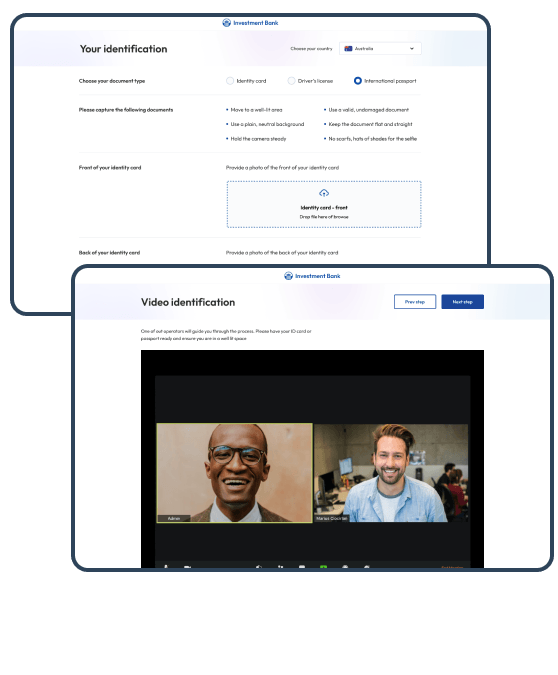Click the country dropdown chevron arrow
This screenshot has height=675, width=558.
click(x=412, y=49)
